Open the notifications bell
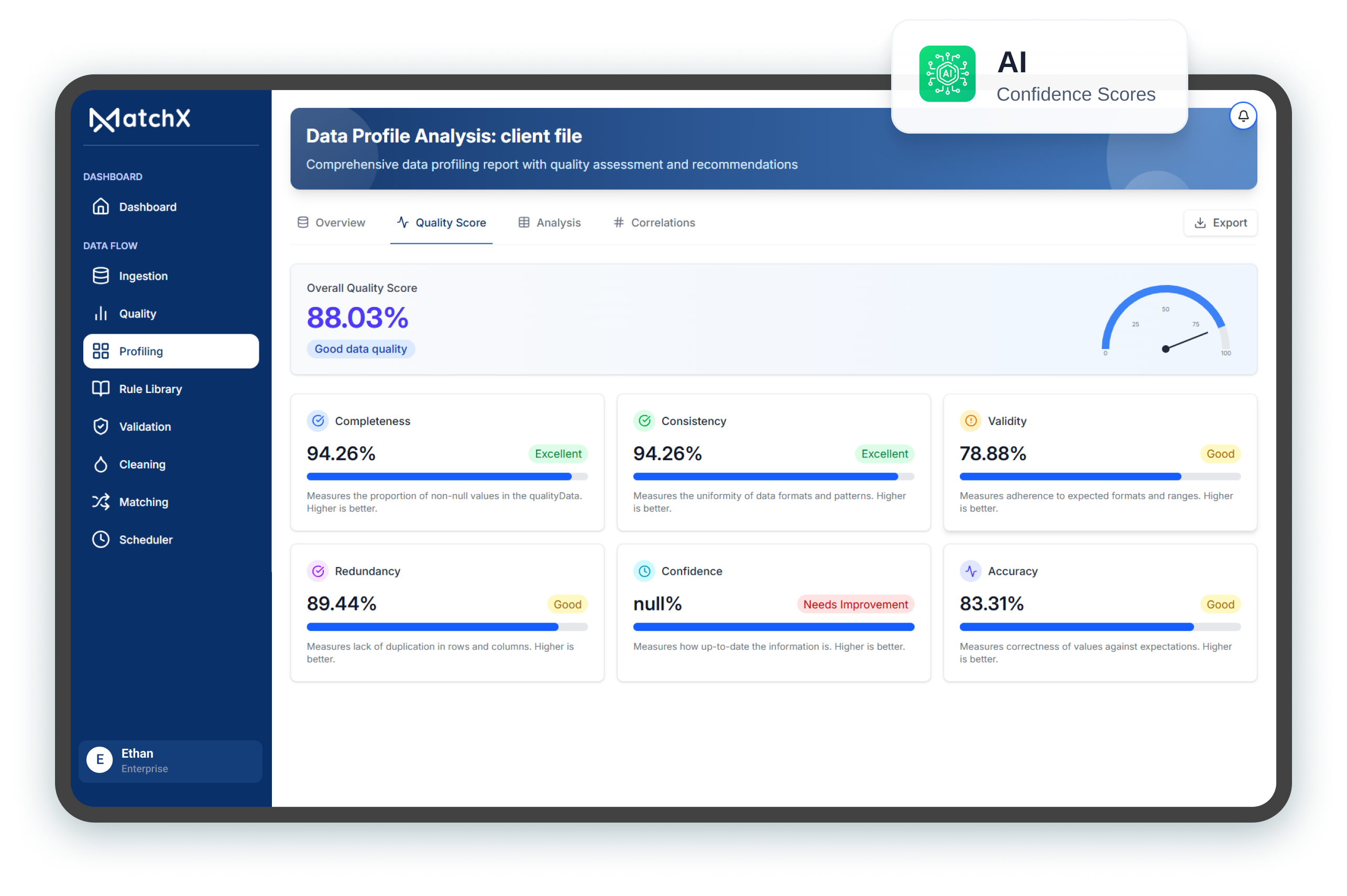This screenshot has height=896, width=1347. coord(1244,116)
